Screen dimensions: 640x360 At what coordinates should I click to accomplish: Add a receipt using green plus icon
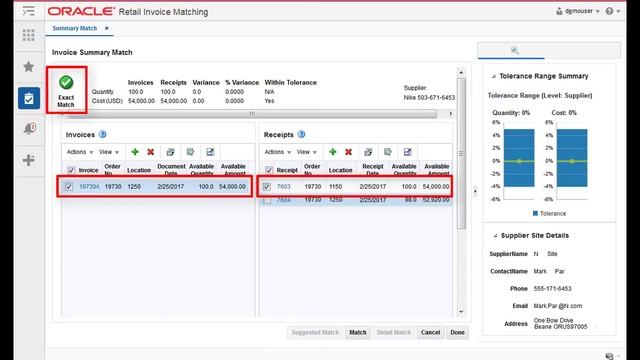[x=333, y=152]
